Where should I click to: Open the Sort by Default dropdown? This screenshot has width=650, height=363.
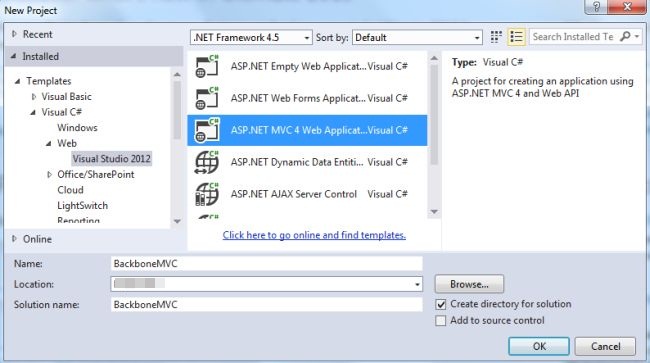(417, 37)
